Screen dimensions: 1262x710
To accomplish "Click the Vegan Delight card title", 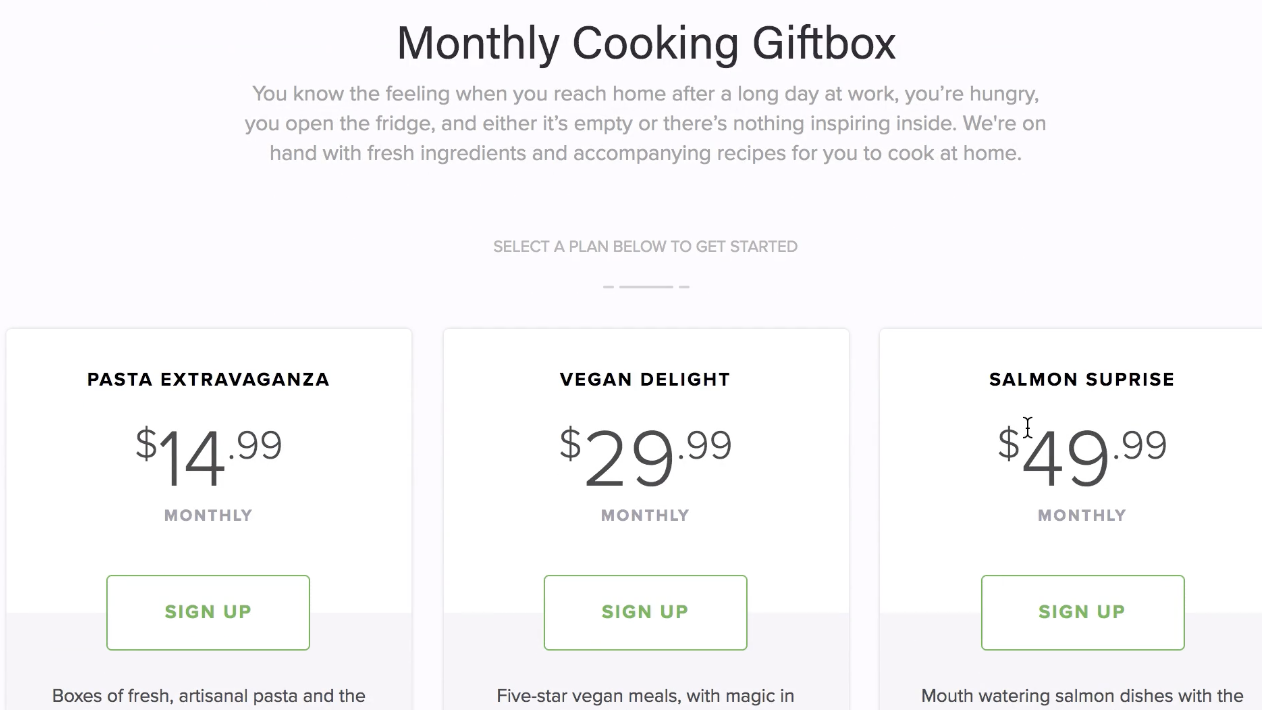I will pyautogui.click(x=645, y=380).
